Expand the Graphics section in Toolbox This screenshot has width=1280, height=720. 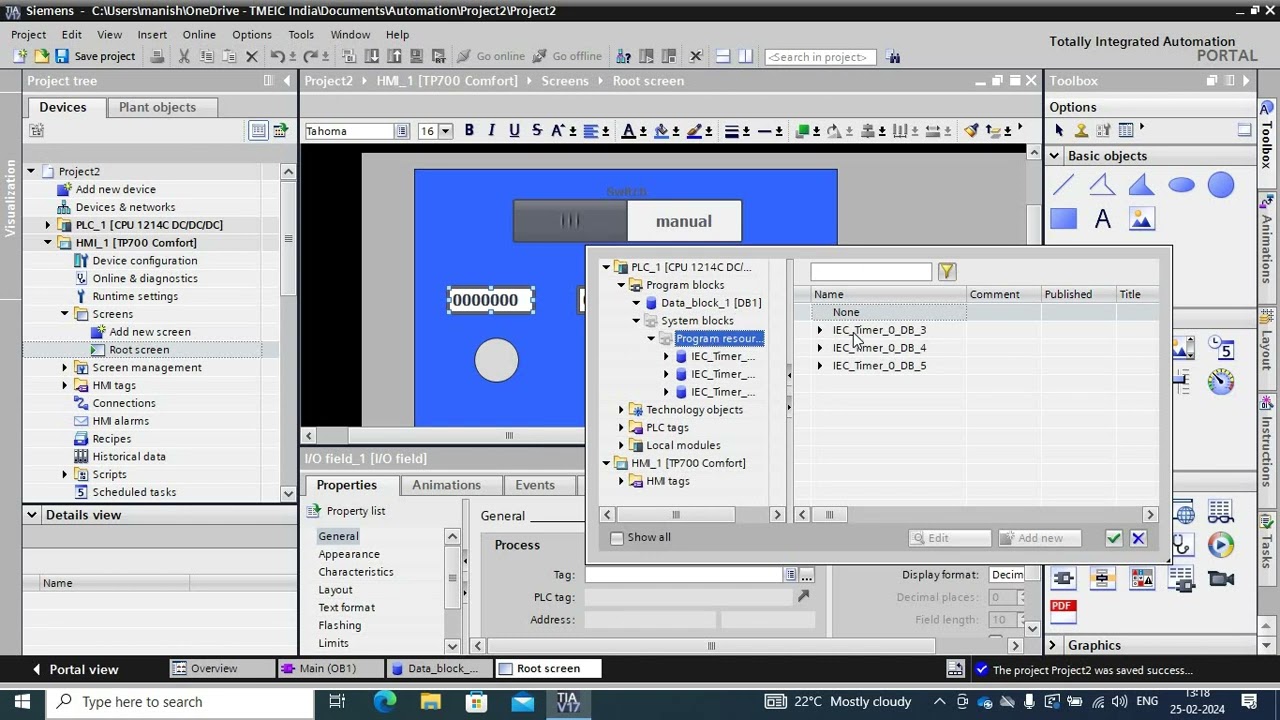(1053, 646)
